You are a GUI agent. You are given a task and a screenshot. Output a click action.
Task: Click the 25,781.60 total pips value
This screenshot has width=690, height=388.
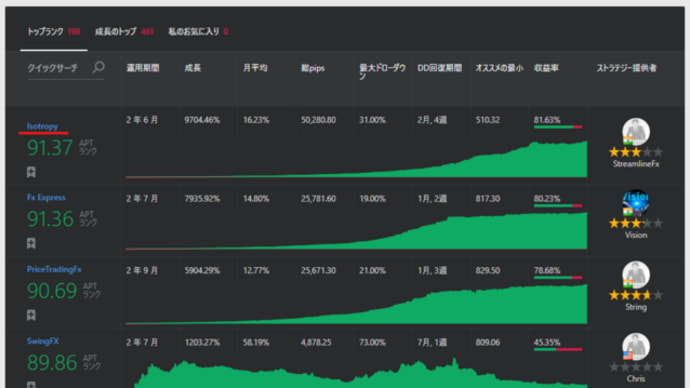(318, 199)
